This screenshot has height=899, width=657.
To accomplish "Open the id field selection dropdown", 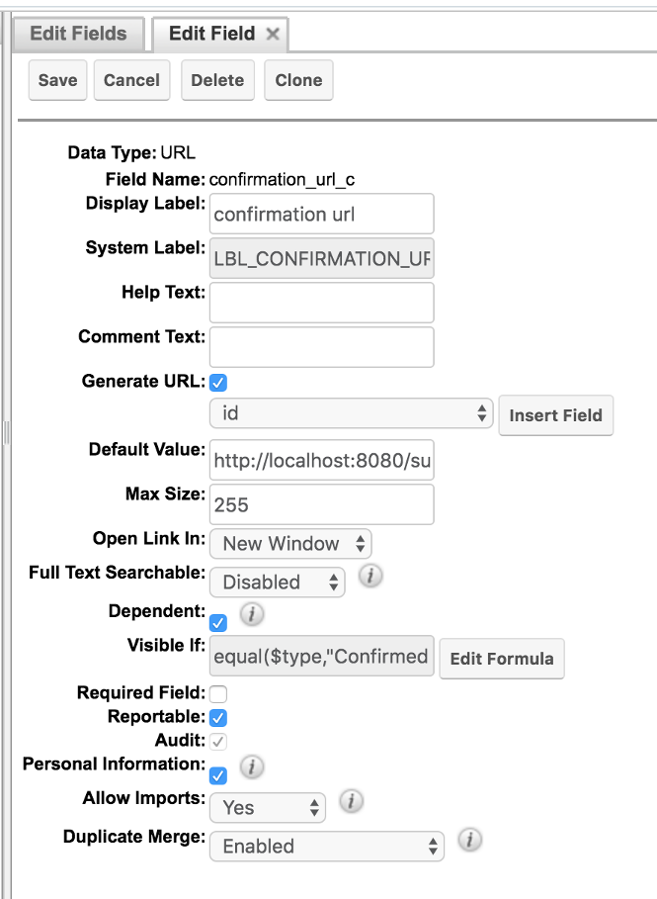I will tap(351, 413).
